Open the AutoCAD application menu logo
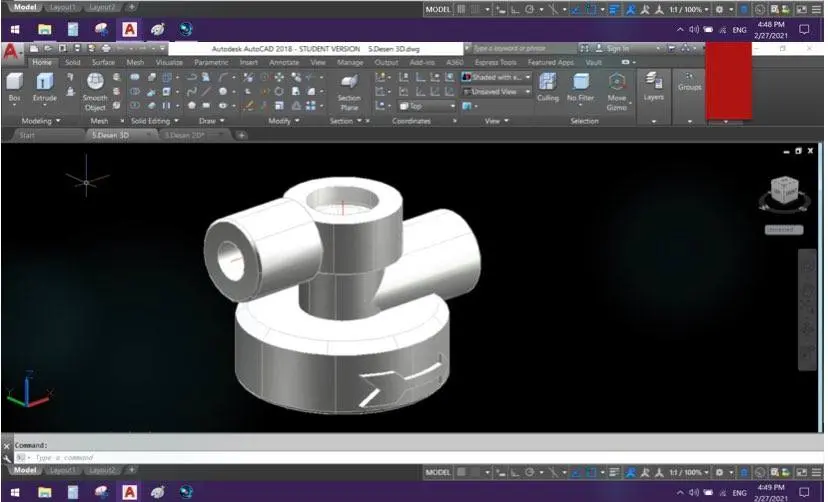 tap(11, 52)
